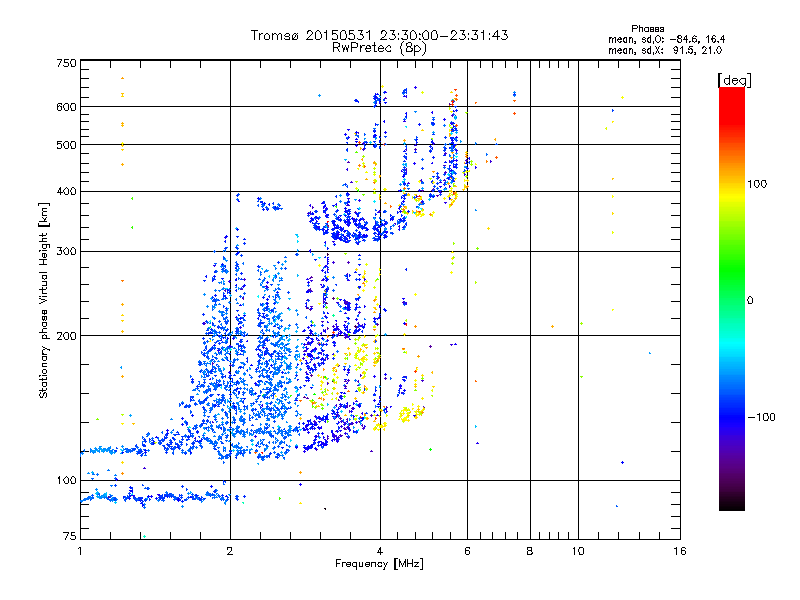
Task: Click the x-axis tick label '10'
Action: (x=578, y=551)
